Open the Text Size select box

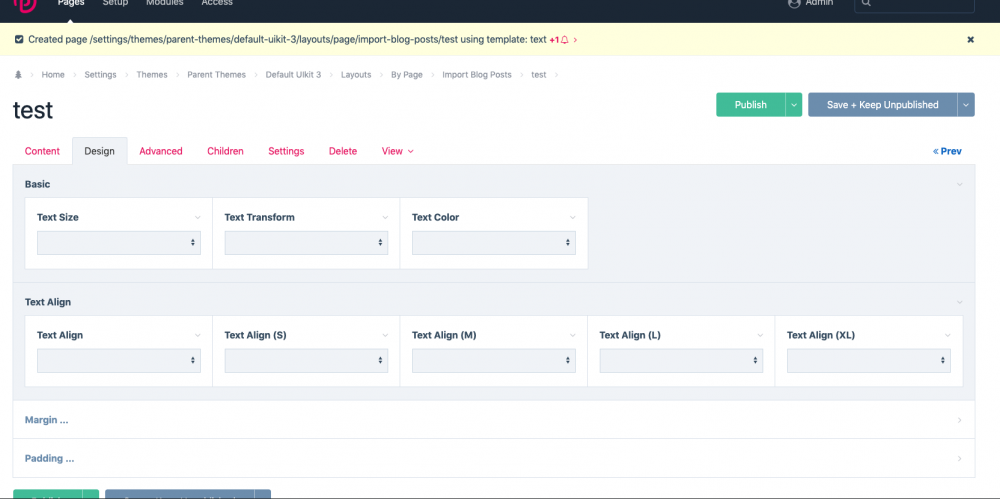pyautogui.click(x=119, y=242)
